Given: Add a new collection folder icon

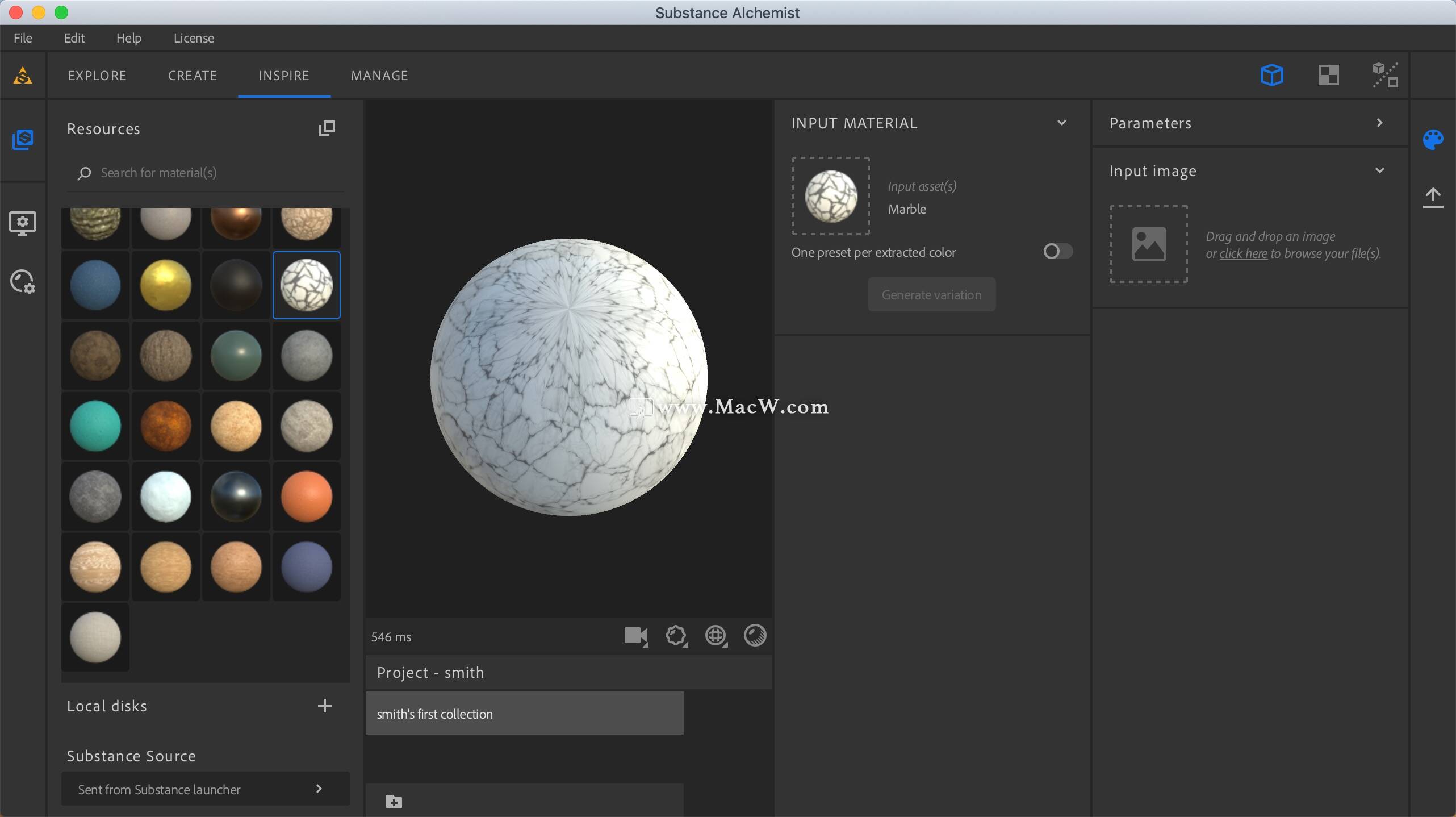Looking at the screenshot, I should [x=394, y=802].
